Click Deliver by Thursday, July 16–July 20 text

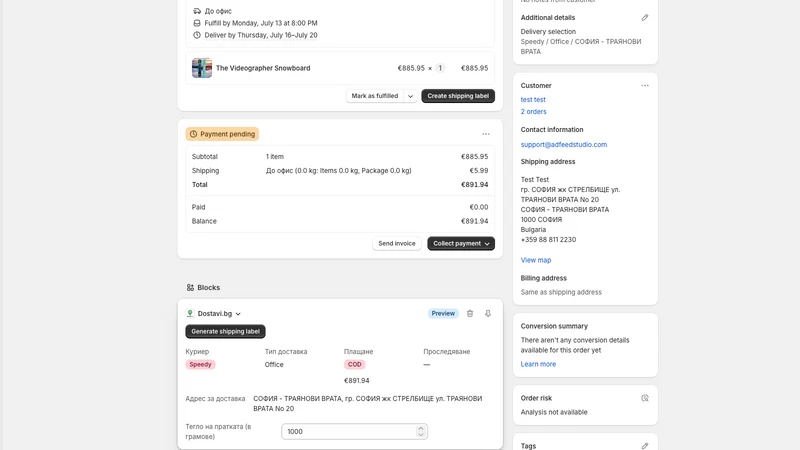[x=261, y=35]
